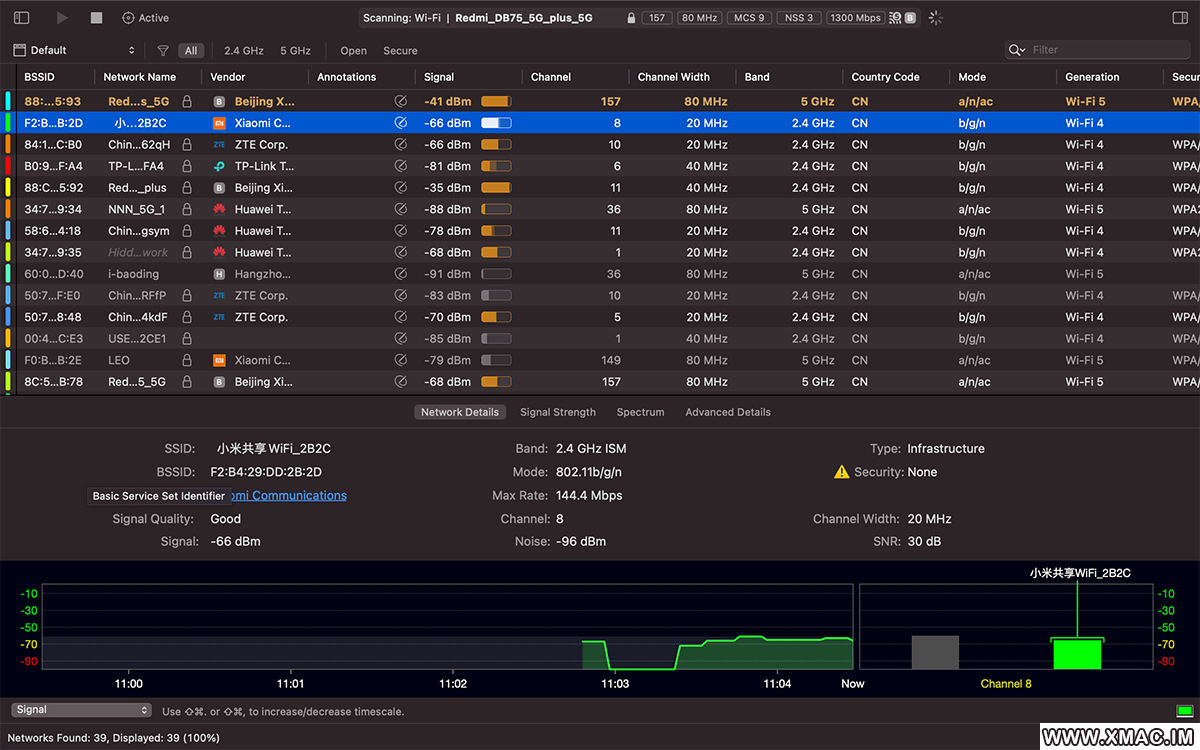
Task: Switch to the Spectrum tab
Action: [640, 412]
